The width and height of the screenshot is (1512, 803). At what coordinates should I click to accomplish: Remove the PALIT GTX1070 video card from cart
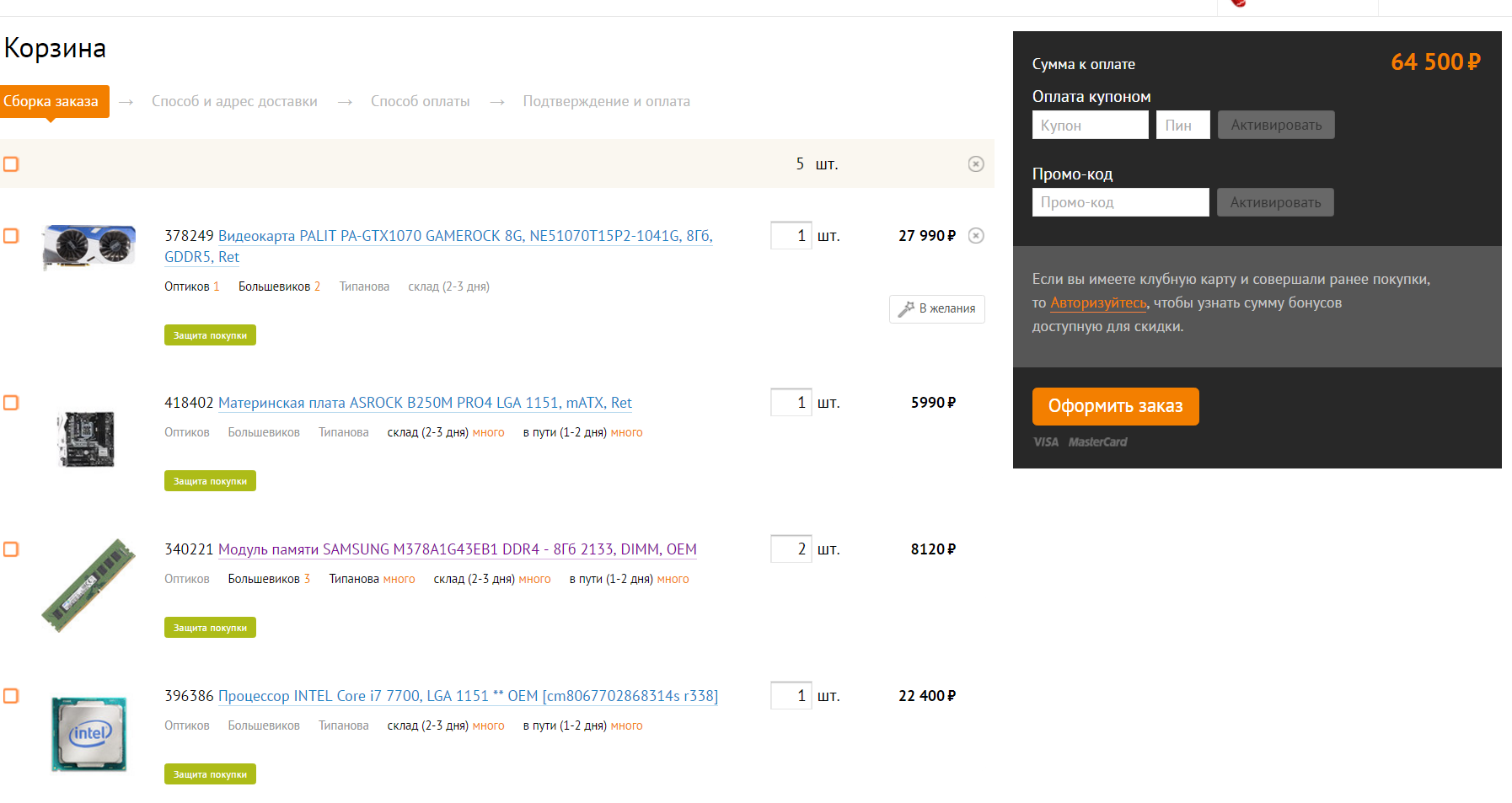[x=976, y=235]
